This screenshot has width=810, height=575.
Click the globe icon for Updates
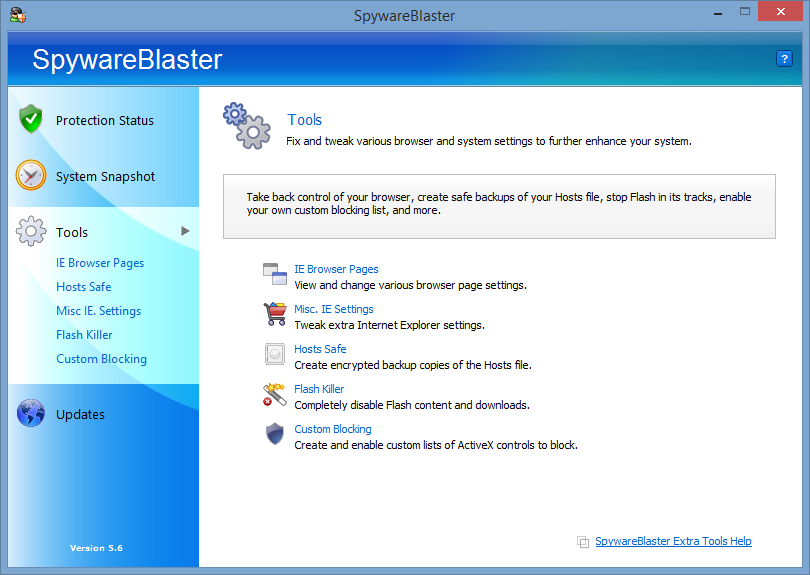point(31,413)
